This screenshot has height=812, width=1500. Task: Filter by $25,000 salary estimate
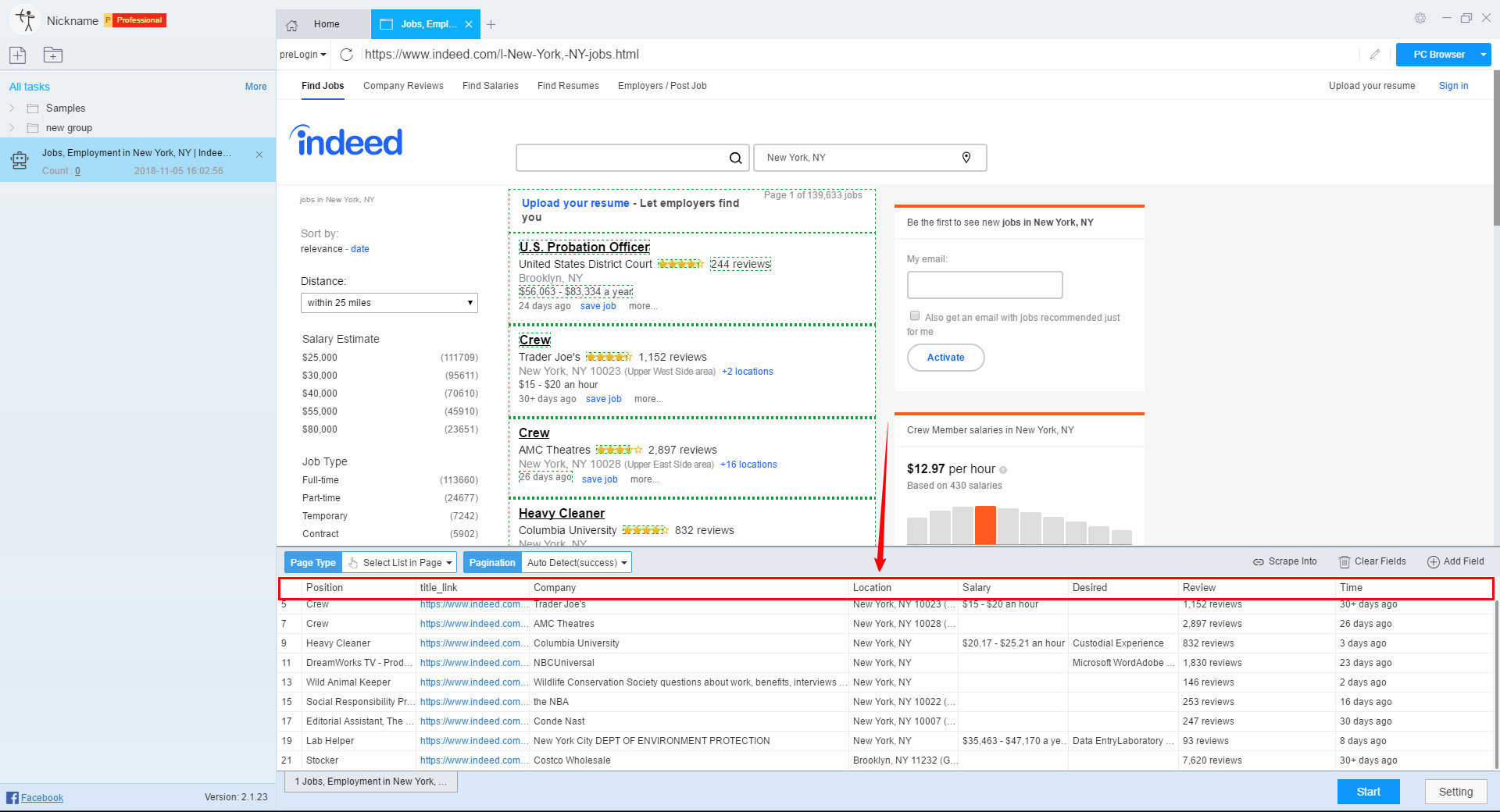point(320,358)
